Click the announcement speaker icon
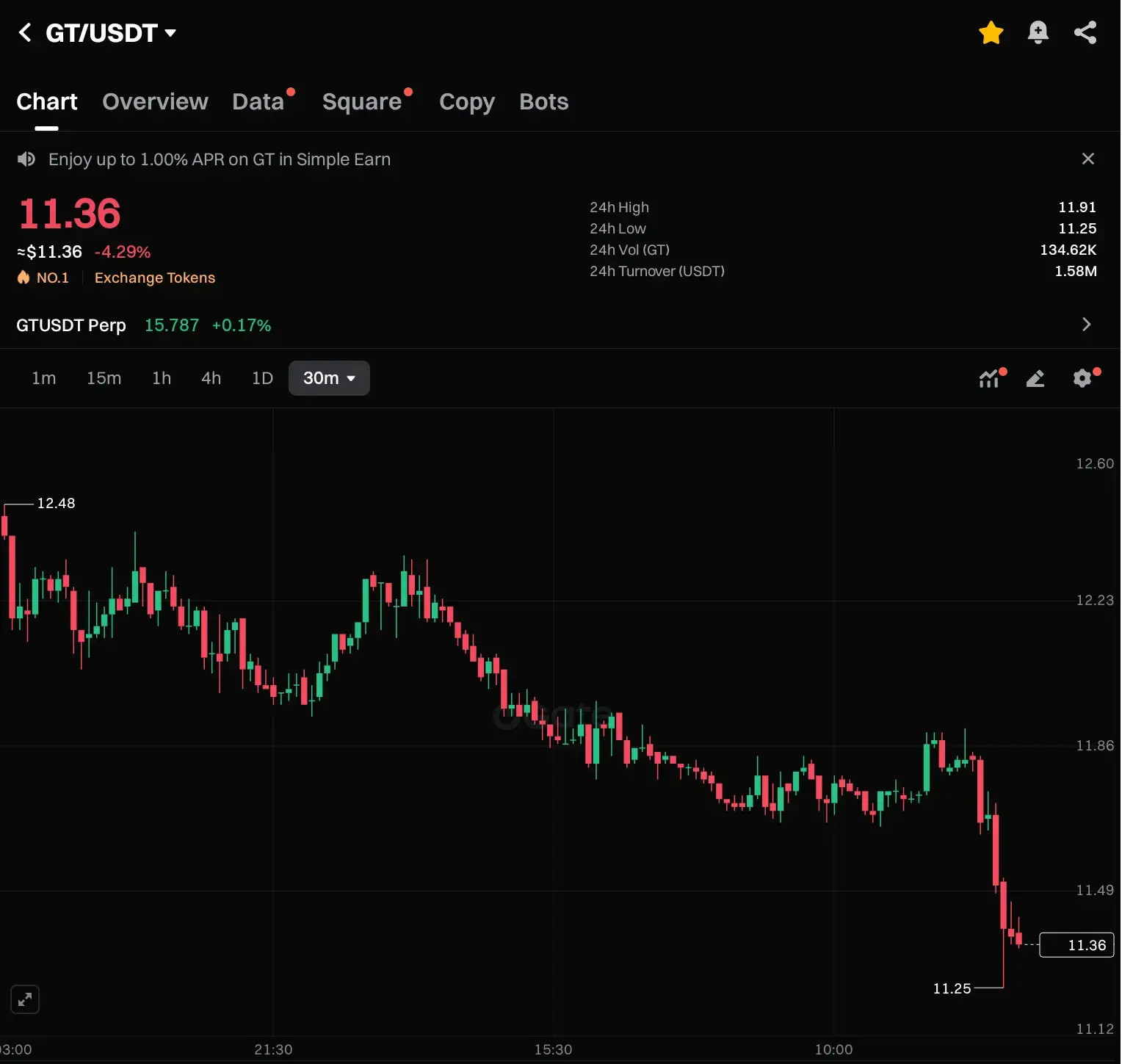This screenshot has width=1133, height=1064. [26, 159]
